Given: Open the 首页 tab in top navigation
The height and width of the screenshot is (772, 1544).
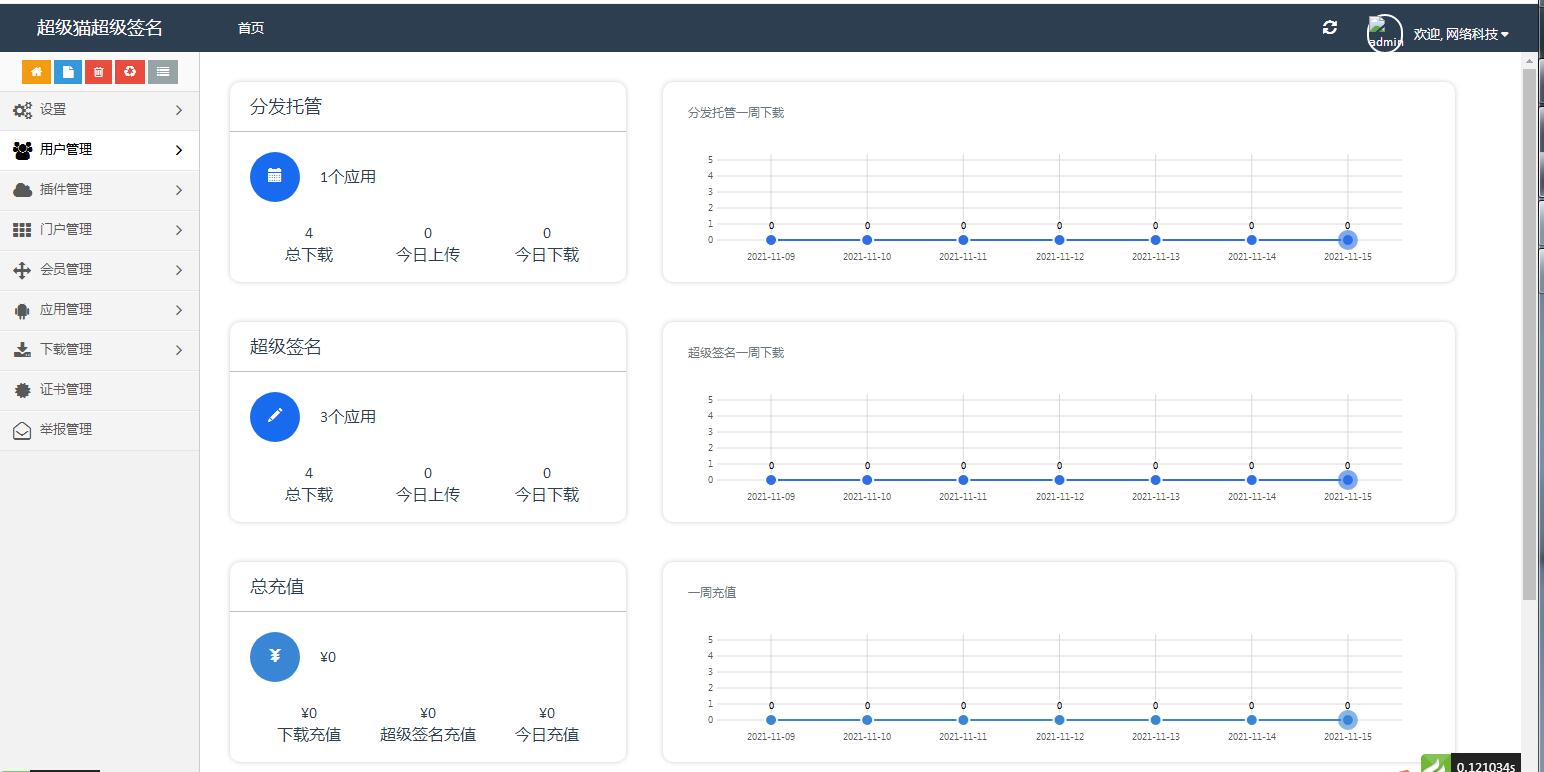Looking at the screenshot, I should coord(251,28).
